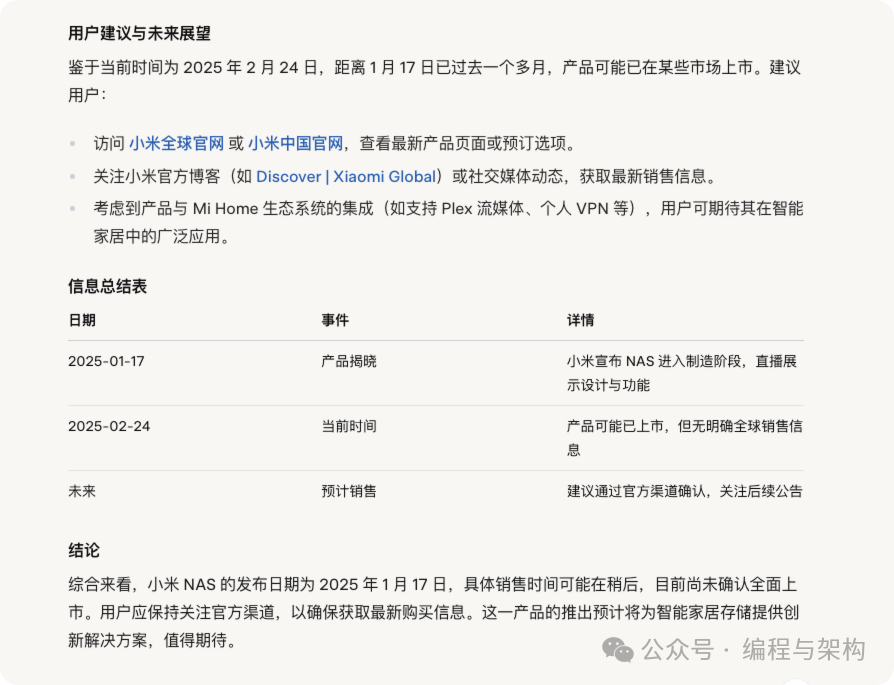Click the conclusion paragraph beginning 综合来看
The height and width of the screenshot is (685, 894).
[x=433, y=612]
